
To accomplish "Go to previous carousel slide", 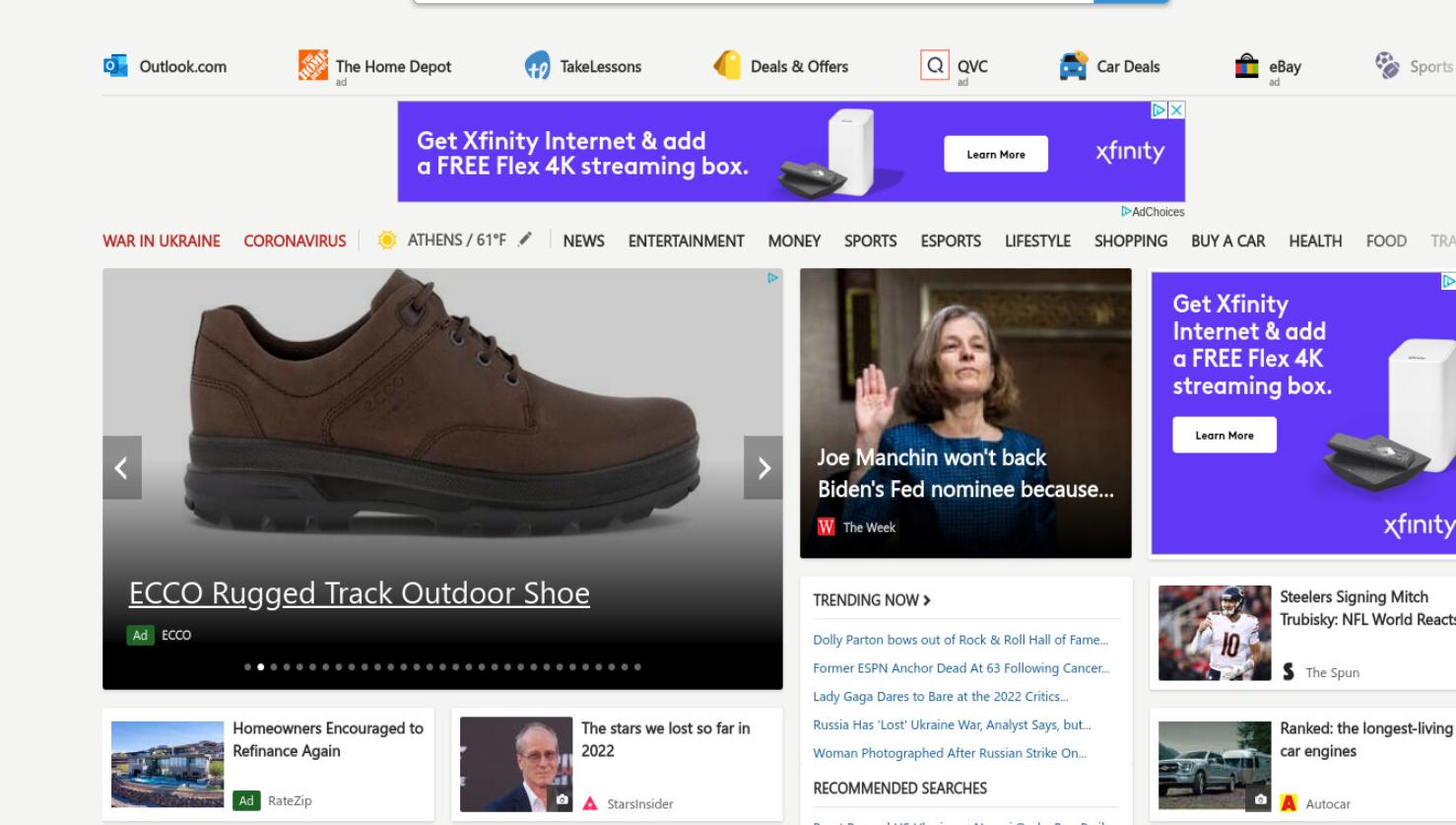I will 122,467.
